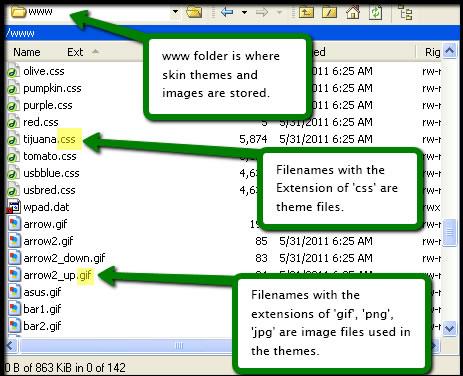463x376 pixels.
Task: Click the Back arrow navigation icon
Action: pyautogui.click(x=227, y=13)
